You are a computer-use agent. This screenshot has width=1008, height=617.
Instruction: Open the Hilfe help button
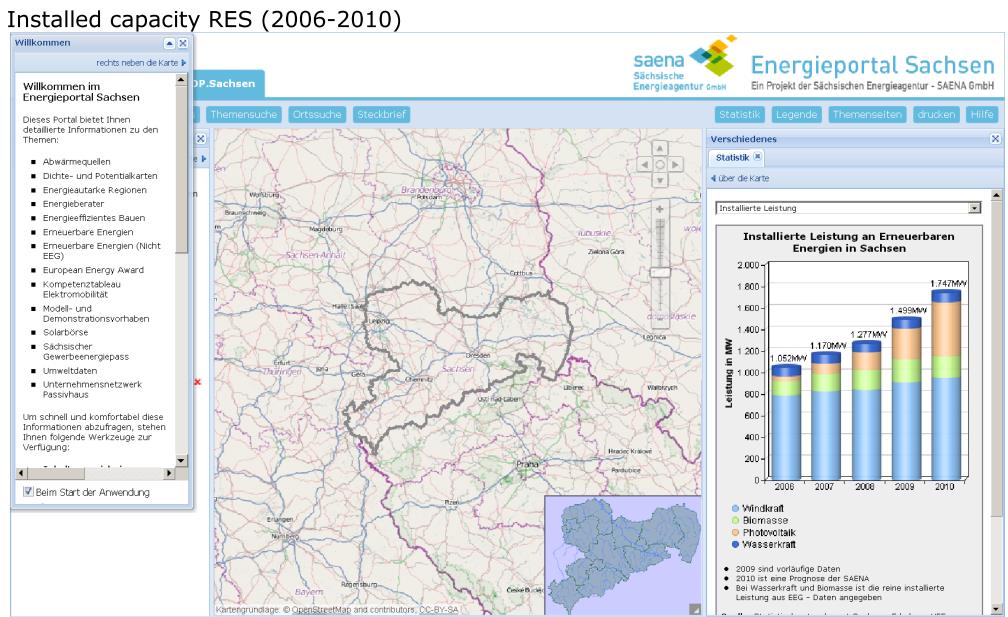tap(982, 114)
